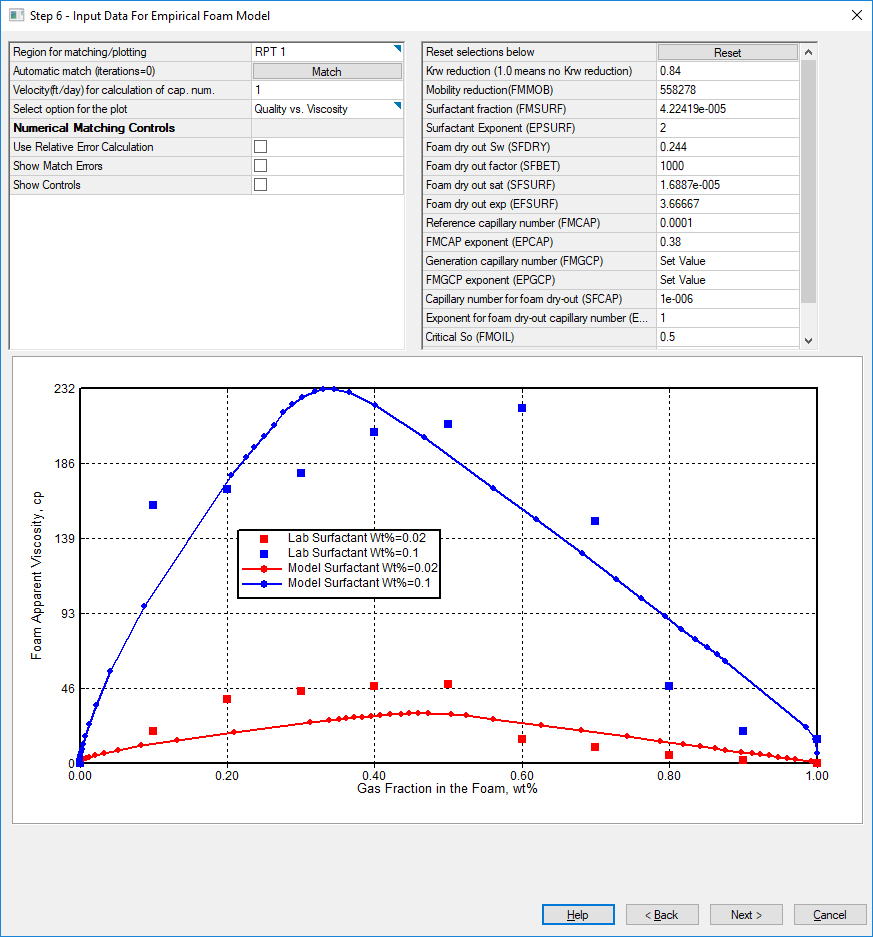
Task: Open Help for this dialog
Action: click(x=578, y=915)
